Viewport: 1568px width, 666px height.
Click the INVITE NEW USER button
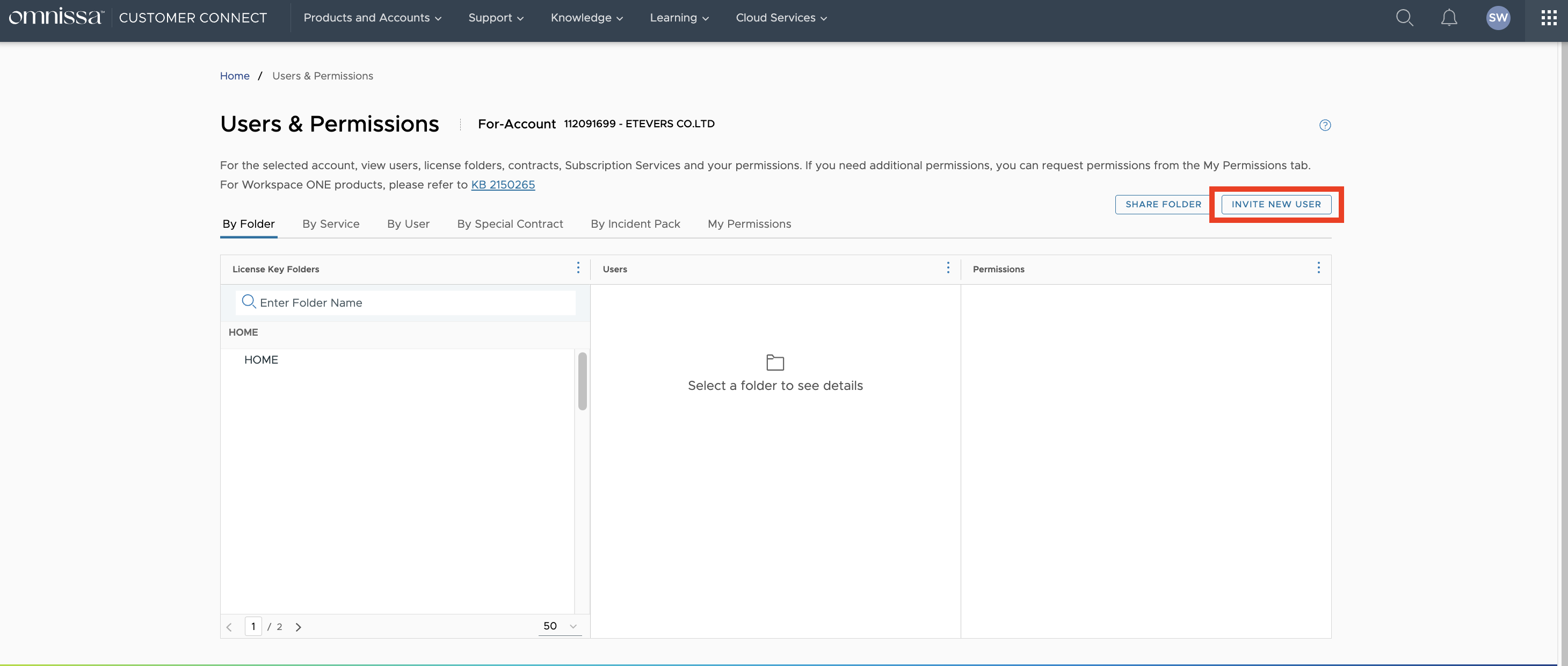pyautogui.click(x=1276, y=205)
